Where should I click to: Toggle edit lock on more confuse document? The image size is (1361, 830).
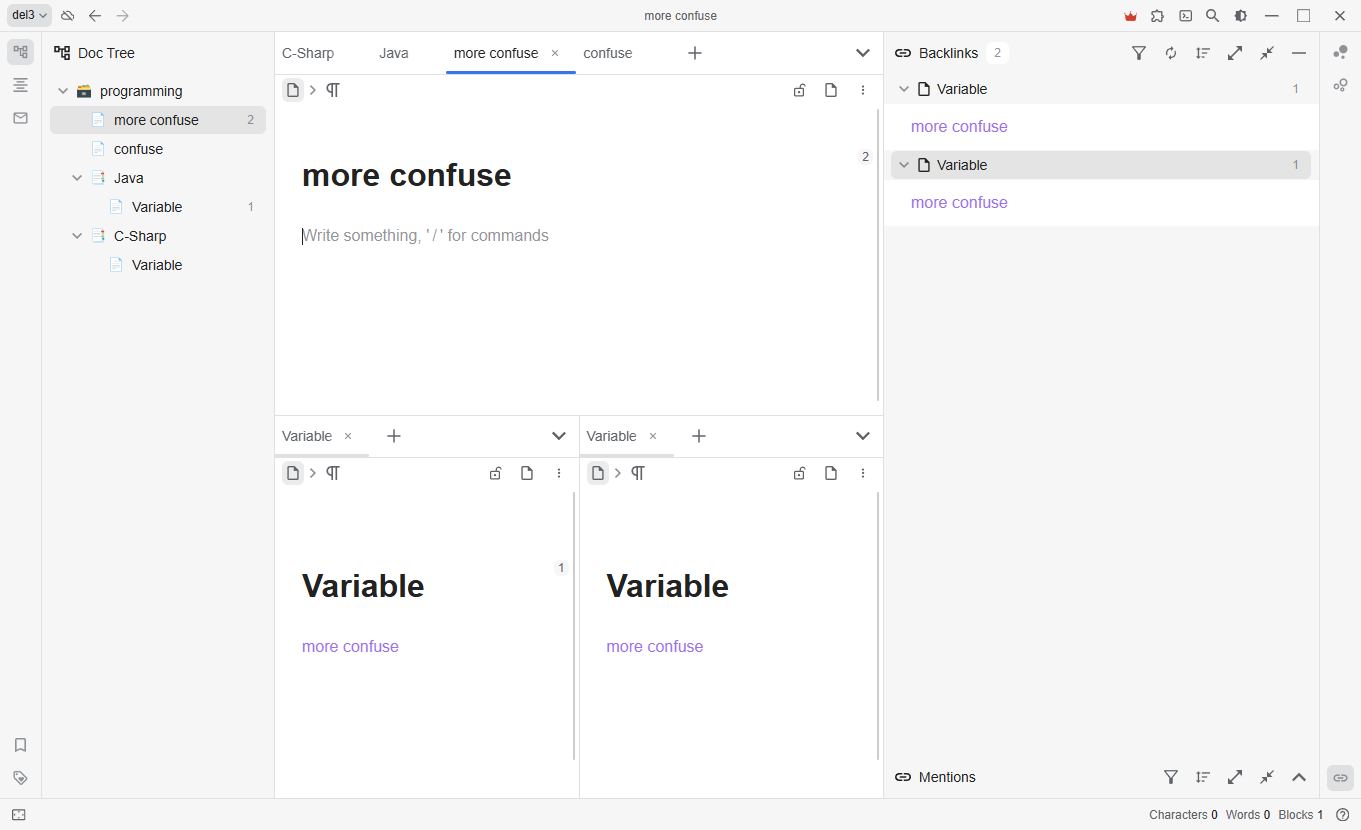[799, 91]
